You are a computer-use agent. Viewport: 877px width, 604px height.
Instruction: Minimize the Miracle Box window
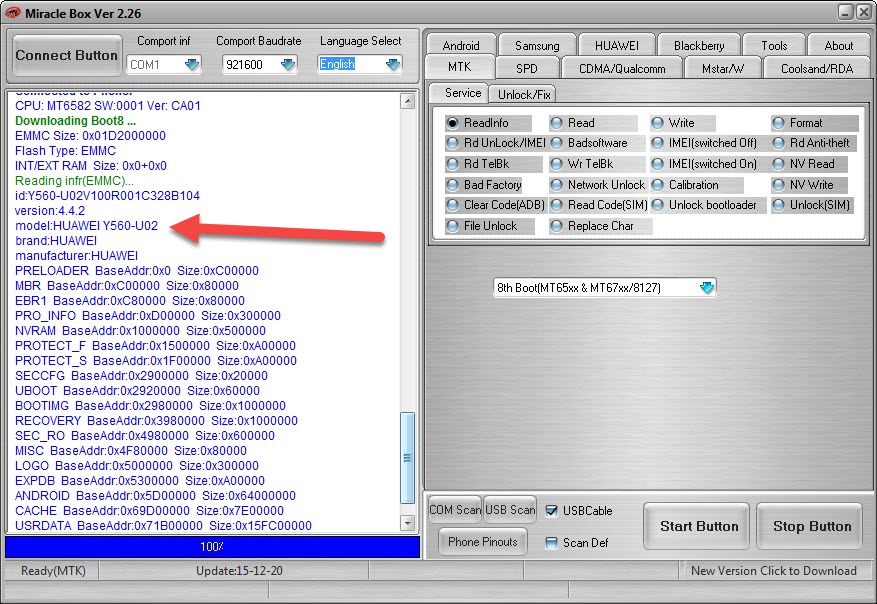(846, 12)
